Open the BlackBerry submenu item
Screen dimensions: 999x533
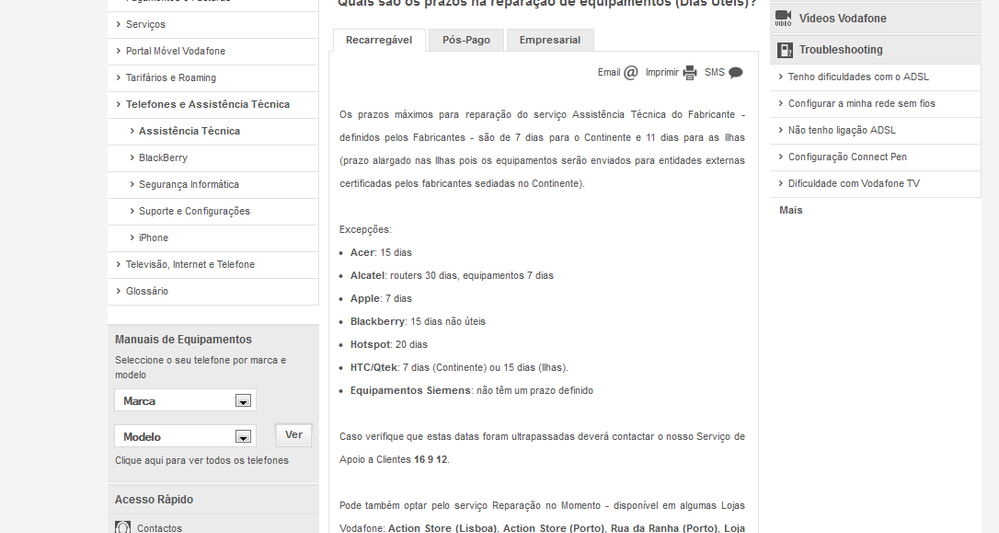[x=163, y=158]
